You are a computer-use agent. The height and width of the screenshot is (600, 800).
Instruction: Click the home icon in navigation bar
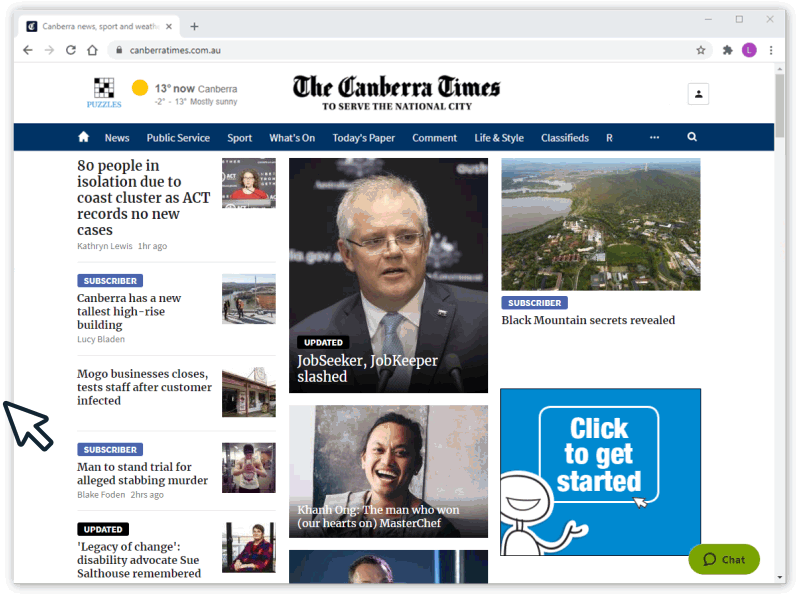(x=84, y=137)
